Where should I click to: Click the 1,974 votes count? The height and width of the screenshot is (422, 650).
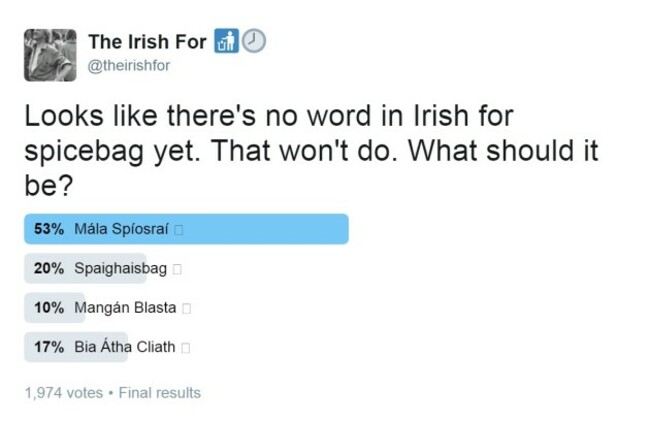pos(63,393)
